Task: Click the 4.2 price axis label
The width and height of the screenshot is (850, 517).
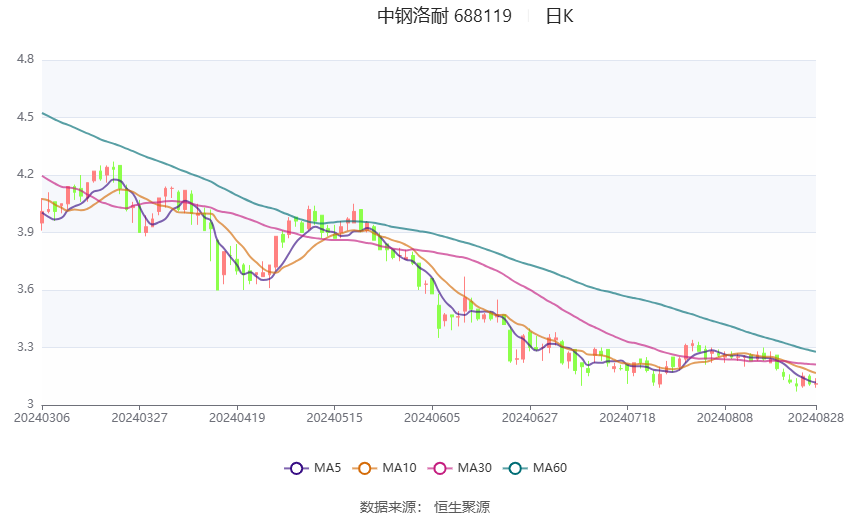Action: coord(25,175)
